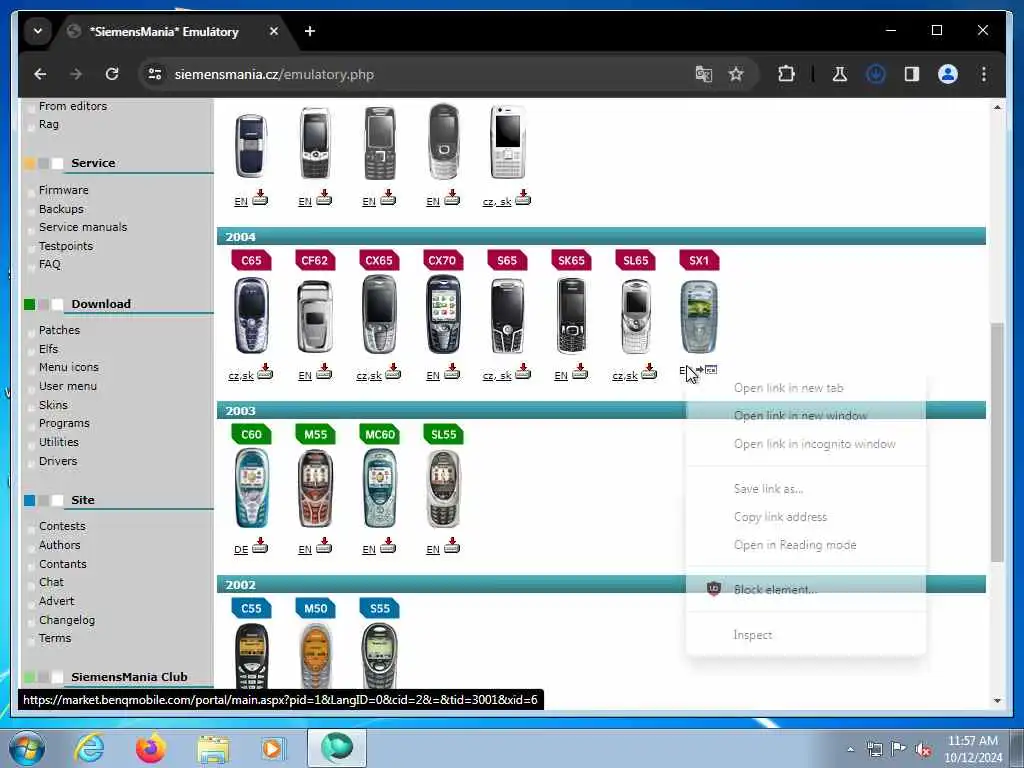This screenshot has height=768, width=1024.
Task: Open the Drivers sidebar link
Action: (x=58, y=461)
